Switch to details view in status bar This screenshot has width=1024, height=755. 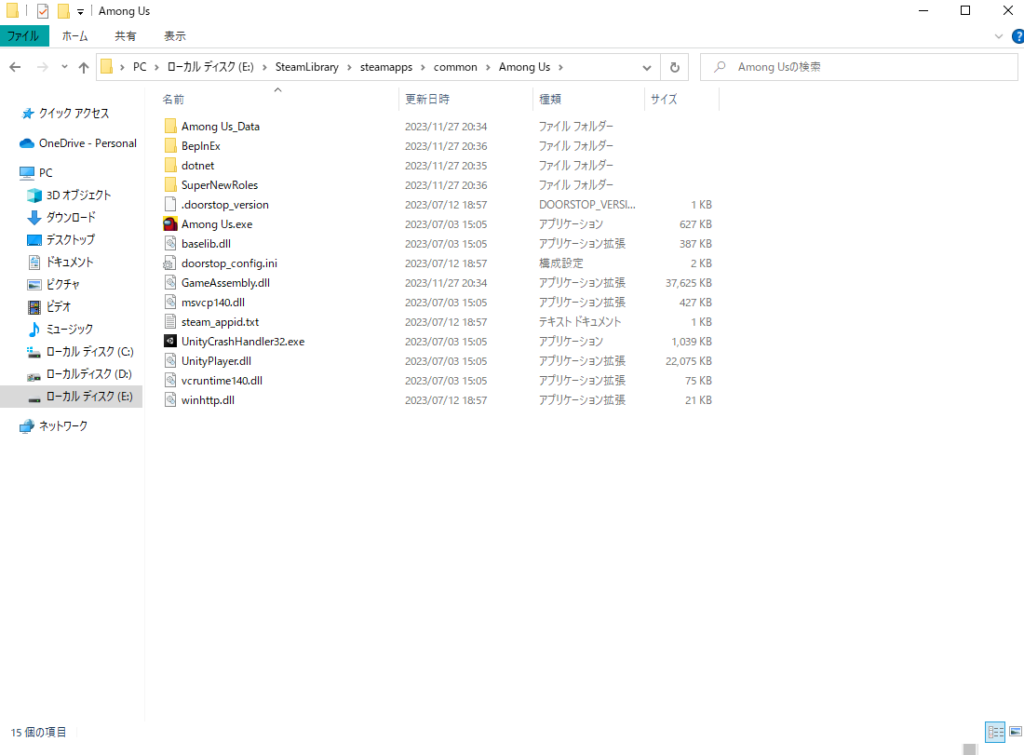pos(994,732)
